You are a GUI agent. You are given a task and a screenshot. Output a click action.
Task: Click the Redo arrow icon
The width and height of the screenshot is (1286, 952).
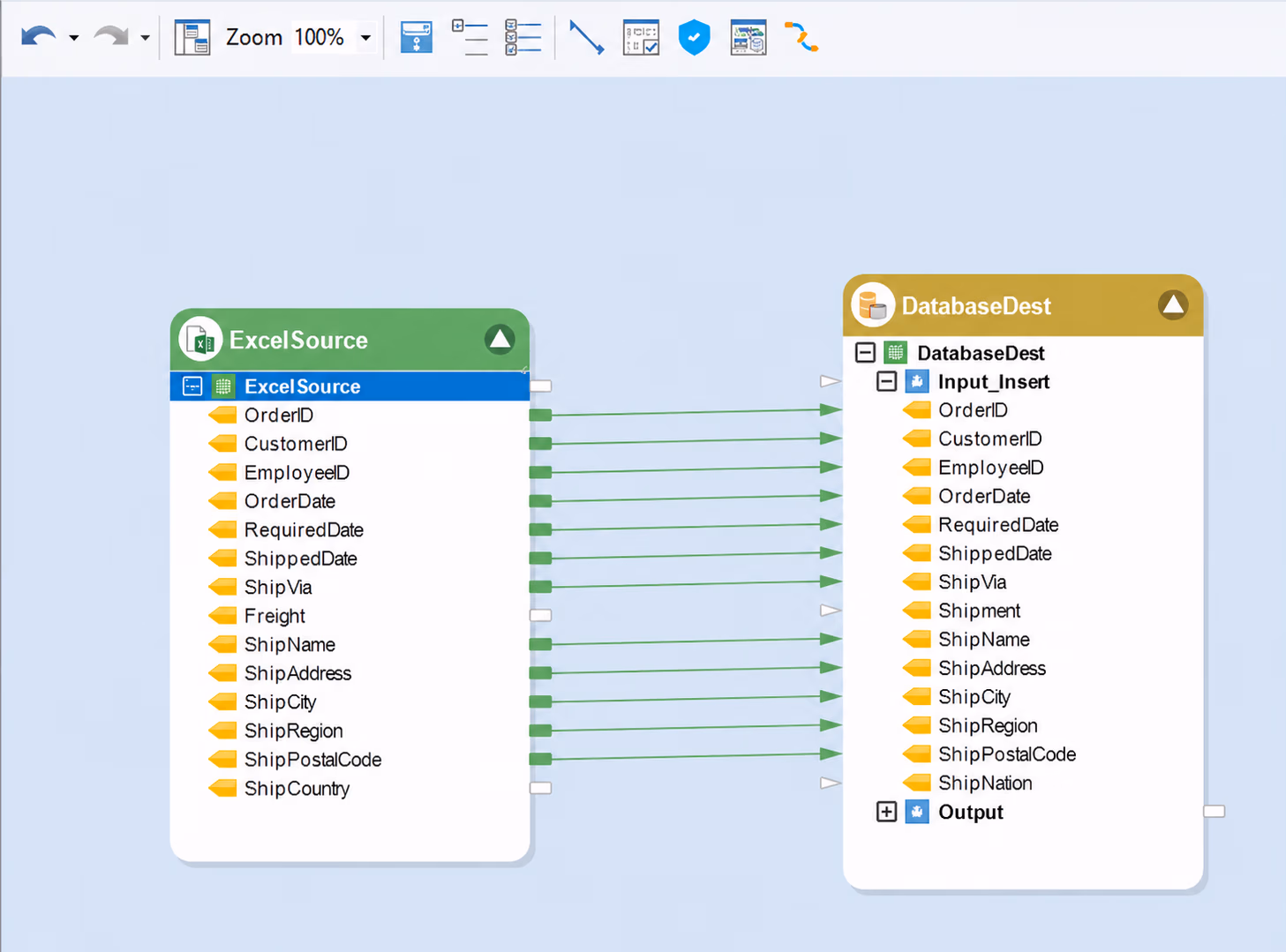[111, 37]
